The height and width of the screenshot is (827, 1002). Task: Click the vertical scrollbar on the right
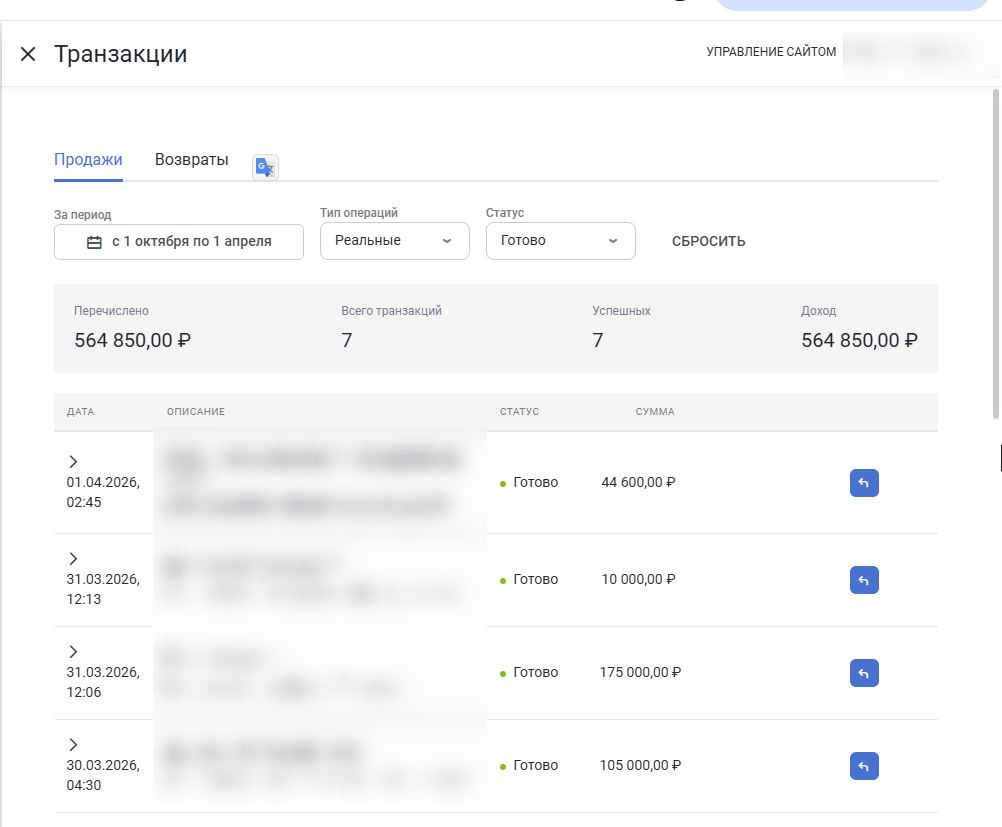point(995,250)
